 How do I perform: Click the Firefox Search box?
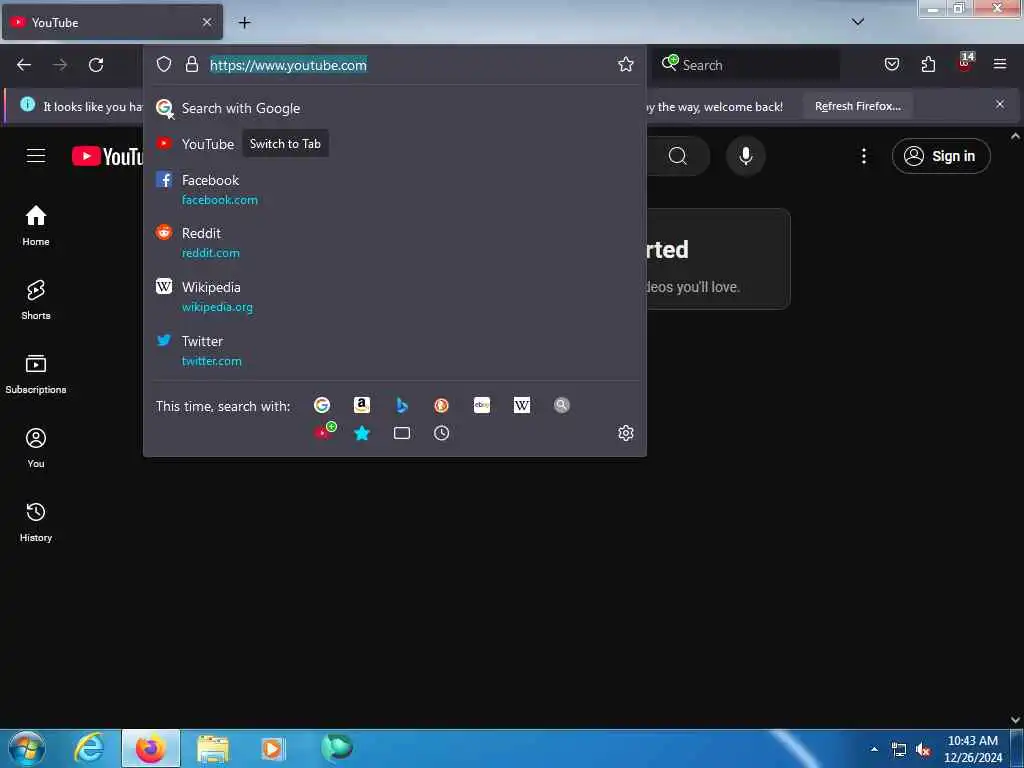coord(747,65)
